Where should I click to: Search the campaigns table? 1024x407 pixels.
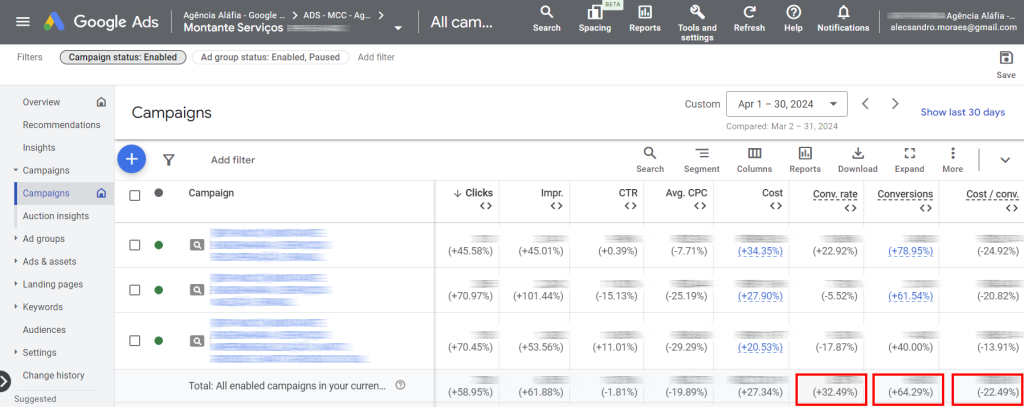point(650,159)
